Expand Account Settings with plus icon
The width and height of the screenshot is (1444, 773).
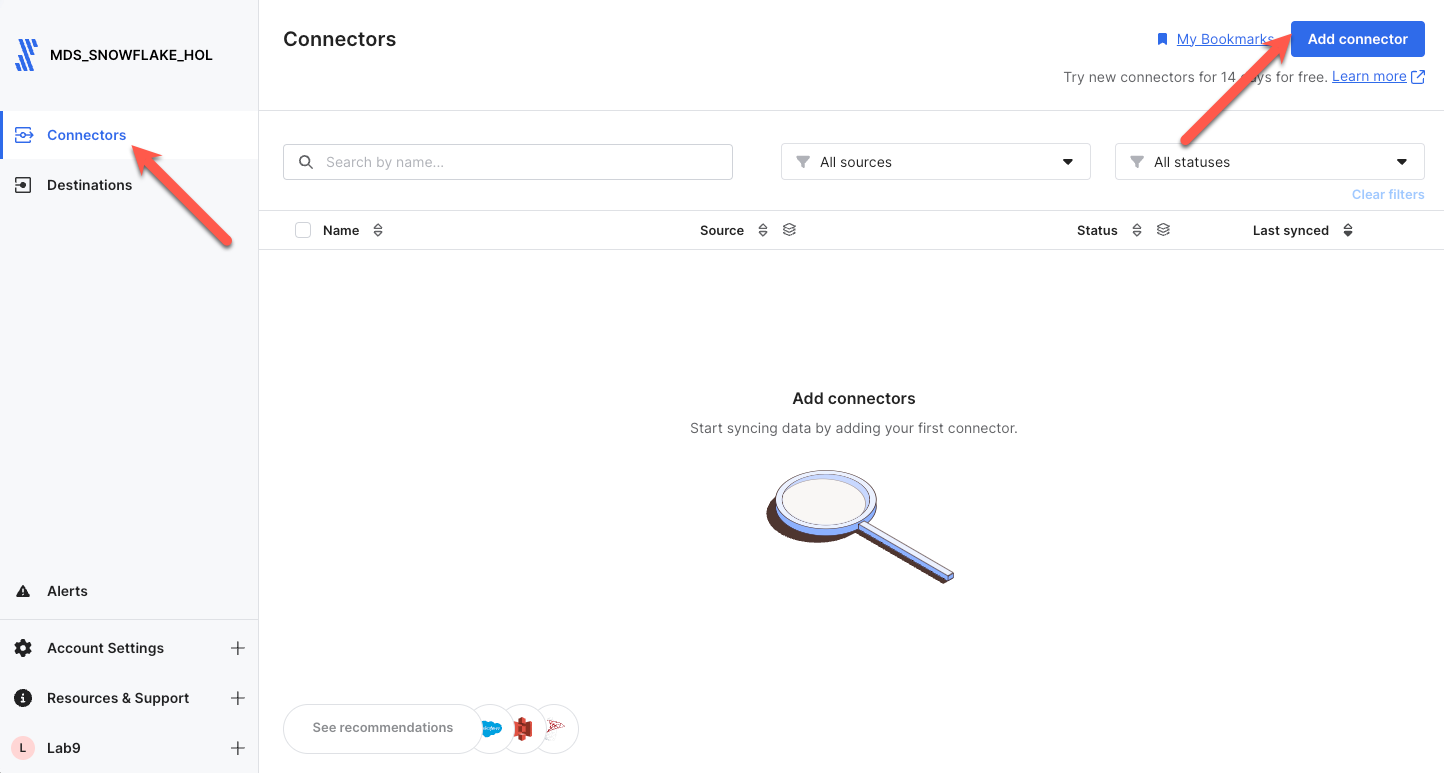point(238,648)
